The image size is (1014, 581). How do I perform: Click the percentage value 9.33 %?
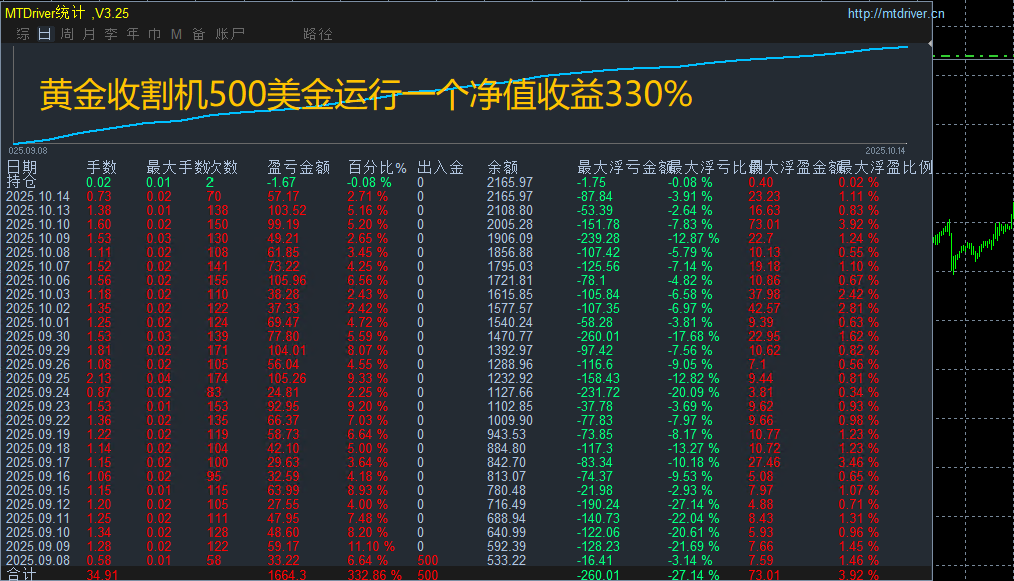368,378
